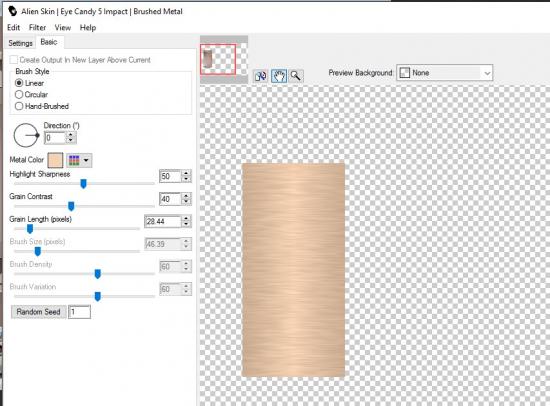Open the Filter menu
Image resolution: width=550 pixels, height=406 pixels.
point(37,27)
